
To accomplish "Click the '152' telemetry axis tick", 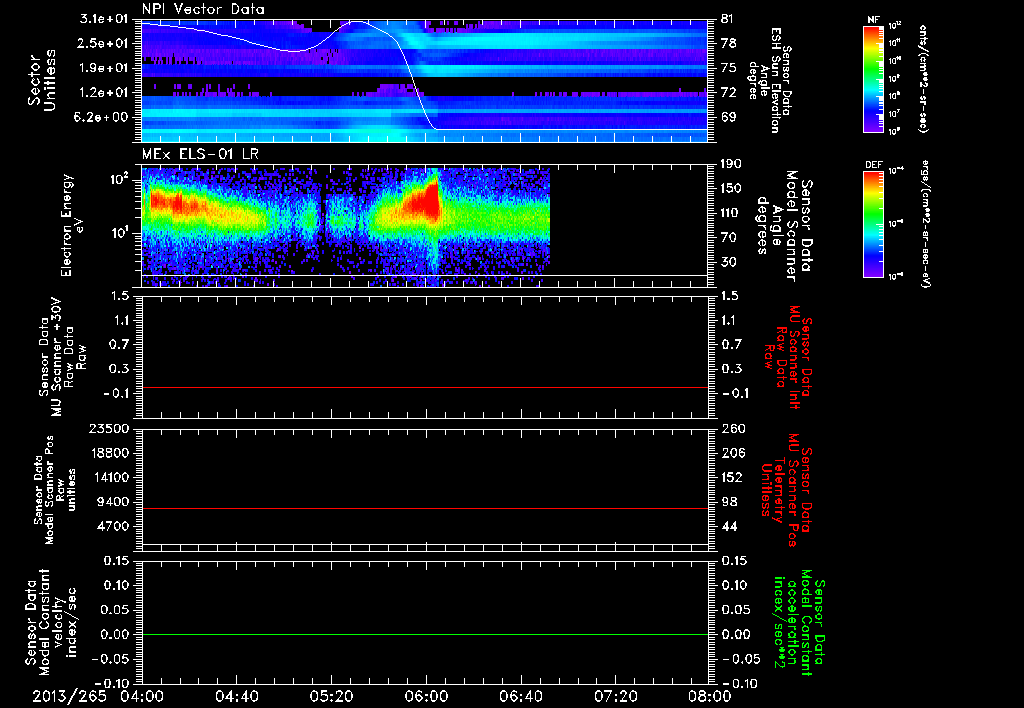I will tap(731, 477).
